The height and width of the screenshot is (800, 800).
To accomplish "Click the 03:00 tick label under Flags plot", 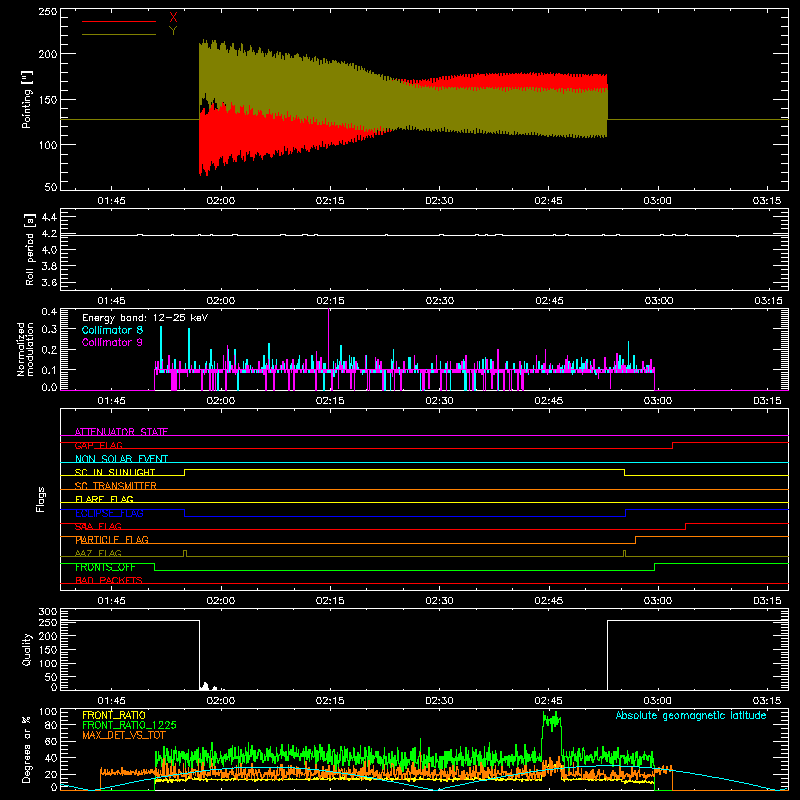I will [x=658, y=601].
